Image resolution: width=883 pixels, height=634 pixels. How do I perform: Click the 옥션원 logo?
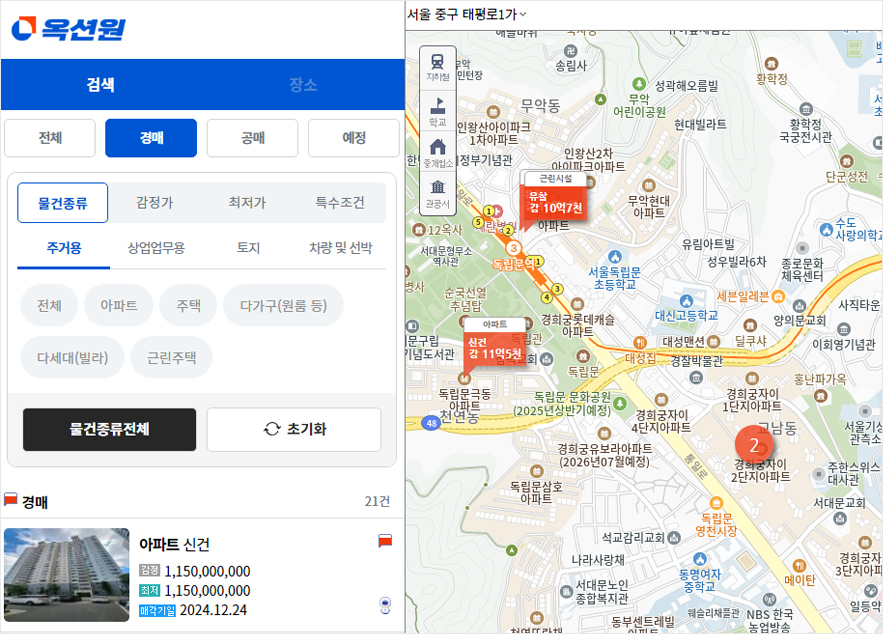tap(69, 29)
